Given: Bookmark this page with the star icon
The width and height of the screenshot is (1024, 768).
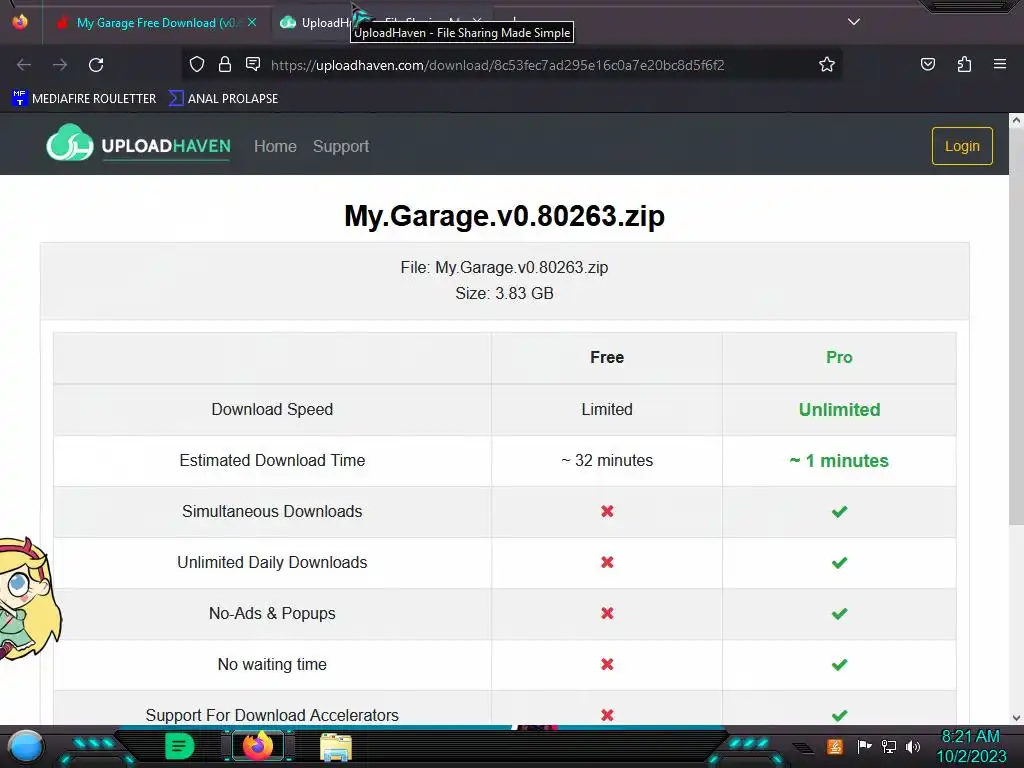Looking at the screenshot, I should click(827, 64).
